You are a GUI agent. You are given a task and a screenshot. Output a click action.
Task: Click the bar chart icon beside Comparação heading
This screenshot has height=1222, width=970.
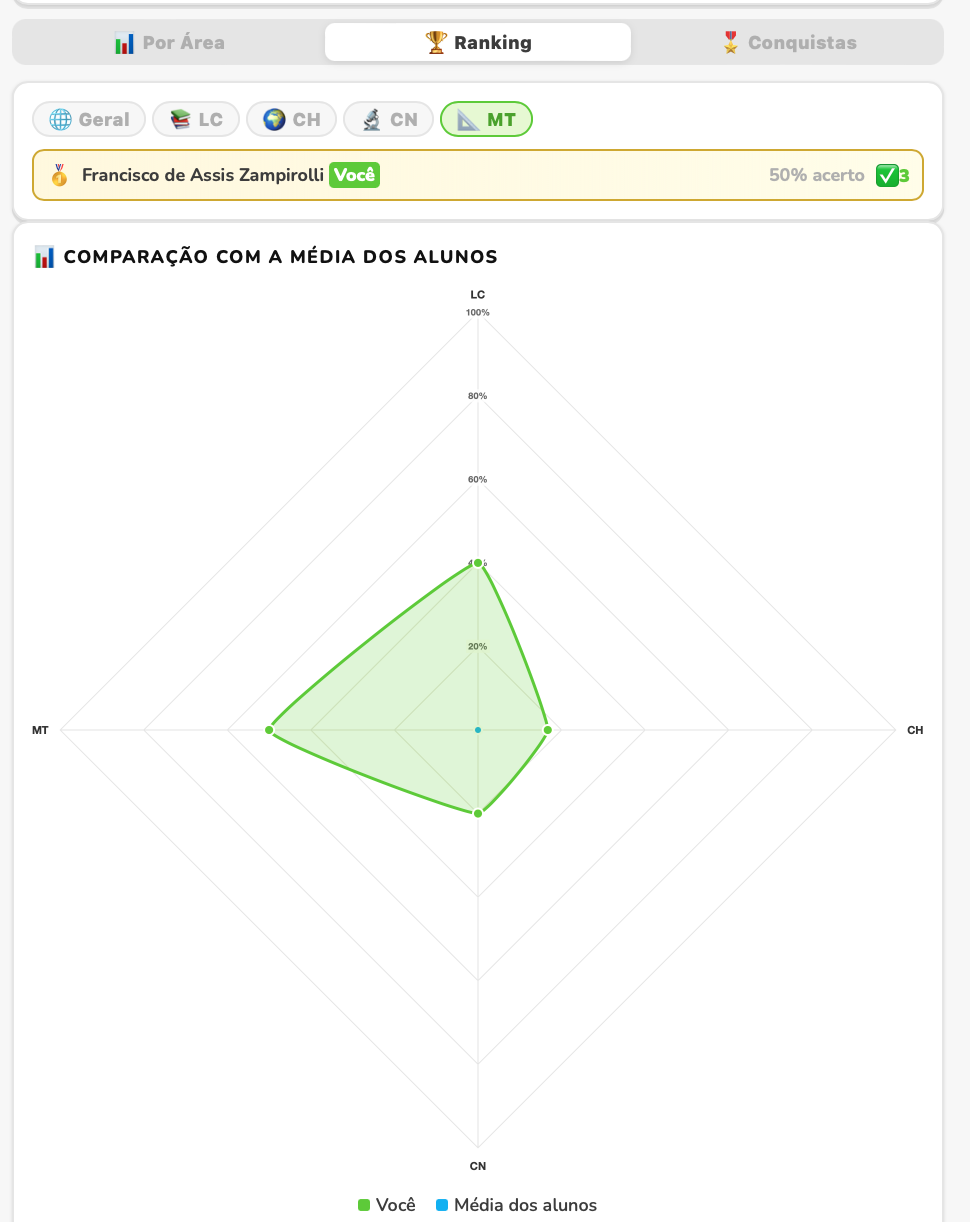pos(44,257)
